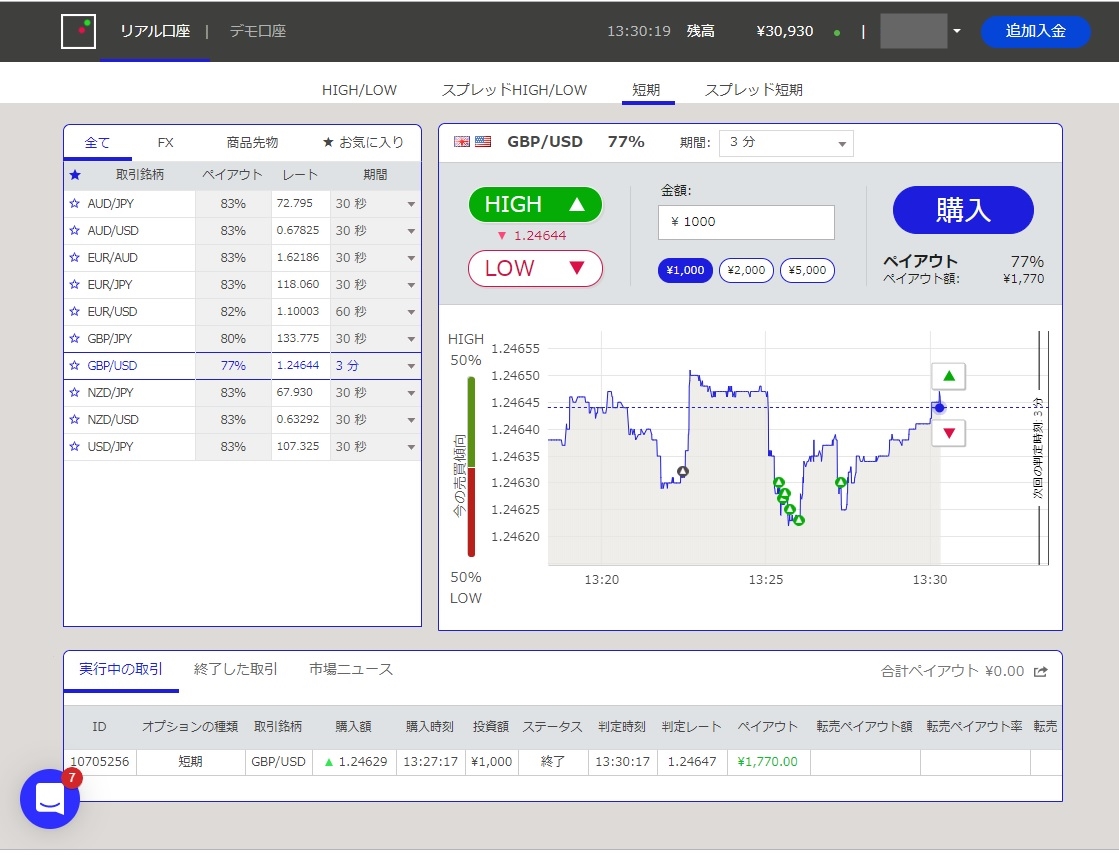Switch to スプレッドHIGH/LOW tab
This screenshot has width=1119, height=855.
click(x=514, y=90)
